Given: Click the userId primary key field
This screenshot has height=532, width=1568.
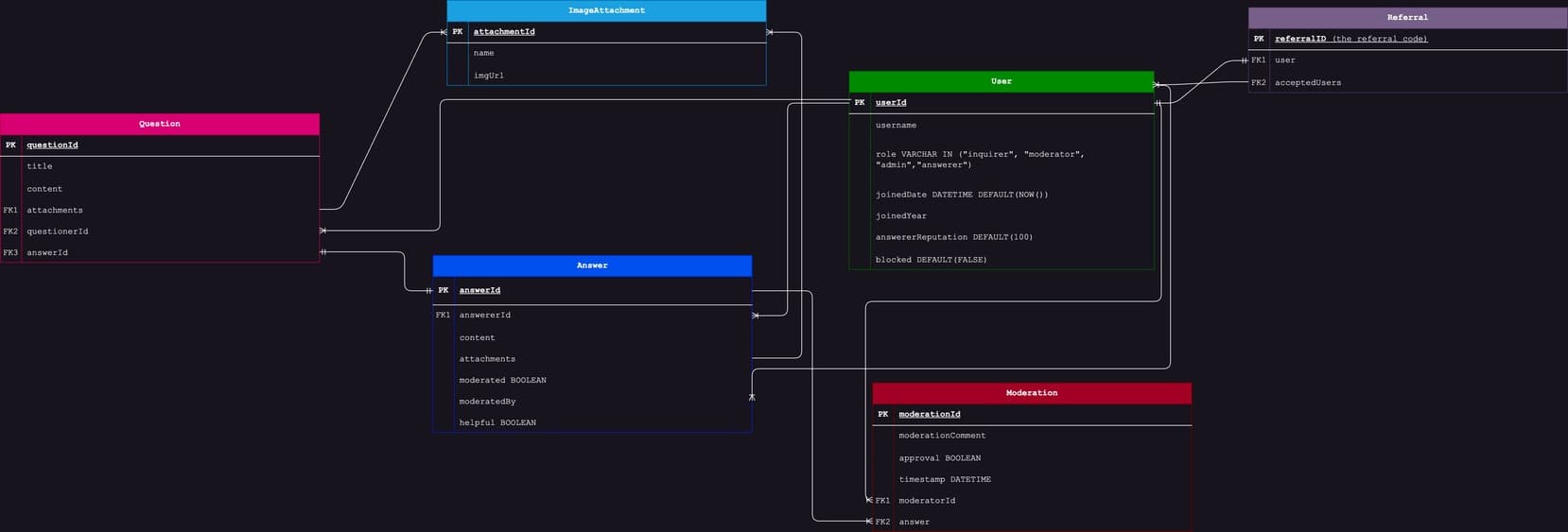Looking at the screenshot, I should coord(891,103).
